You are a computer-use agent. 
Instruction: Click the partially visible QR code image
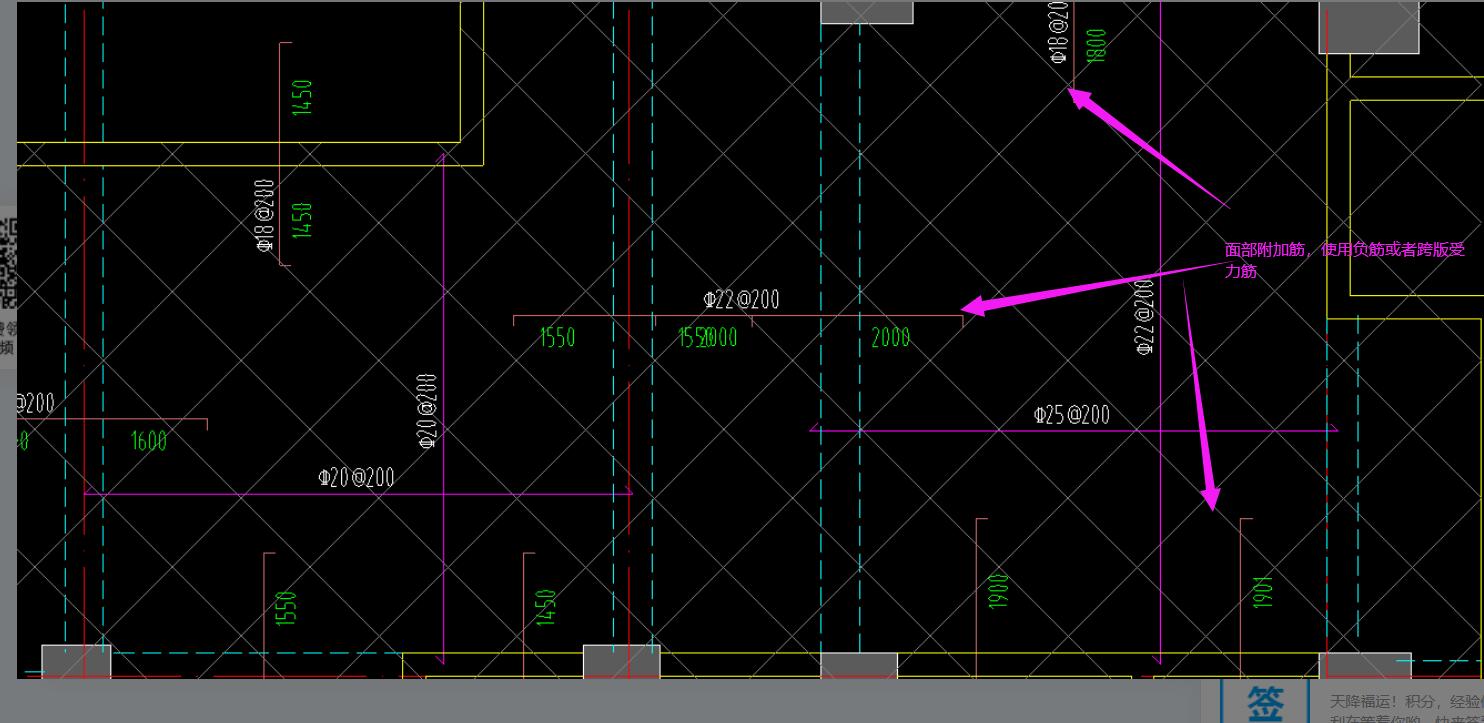tap(8, 263)
